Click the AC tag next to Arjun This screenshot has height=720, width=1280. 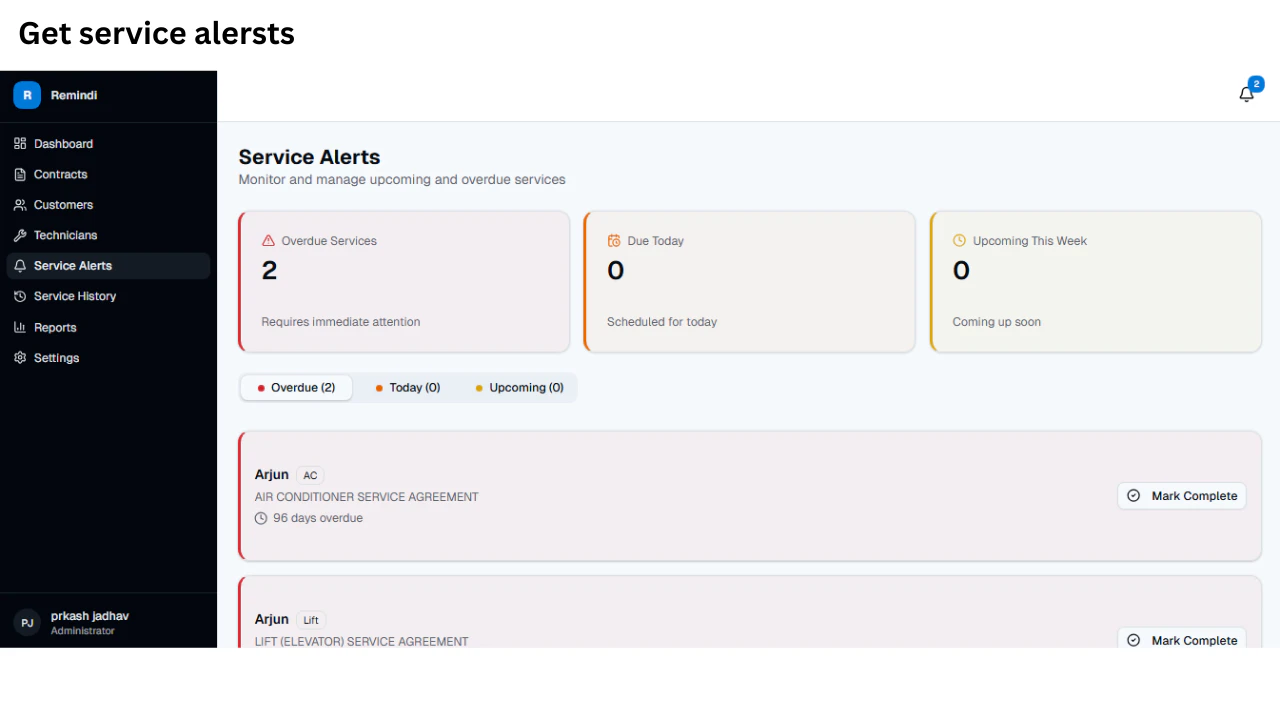310,476
